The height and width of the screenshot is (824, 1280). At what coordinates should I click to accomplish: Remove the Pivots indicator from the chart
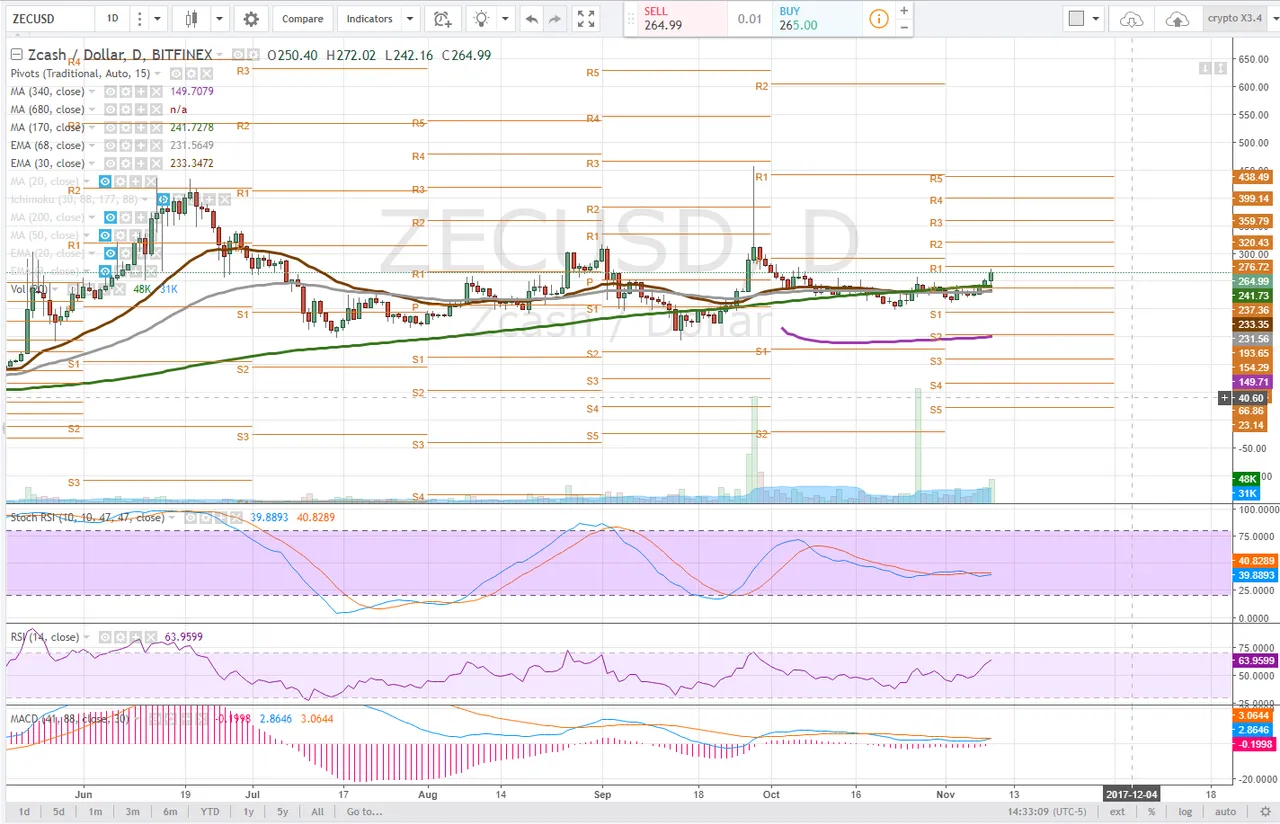click(207, 73)
